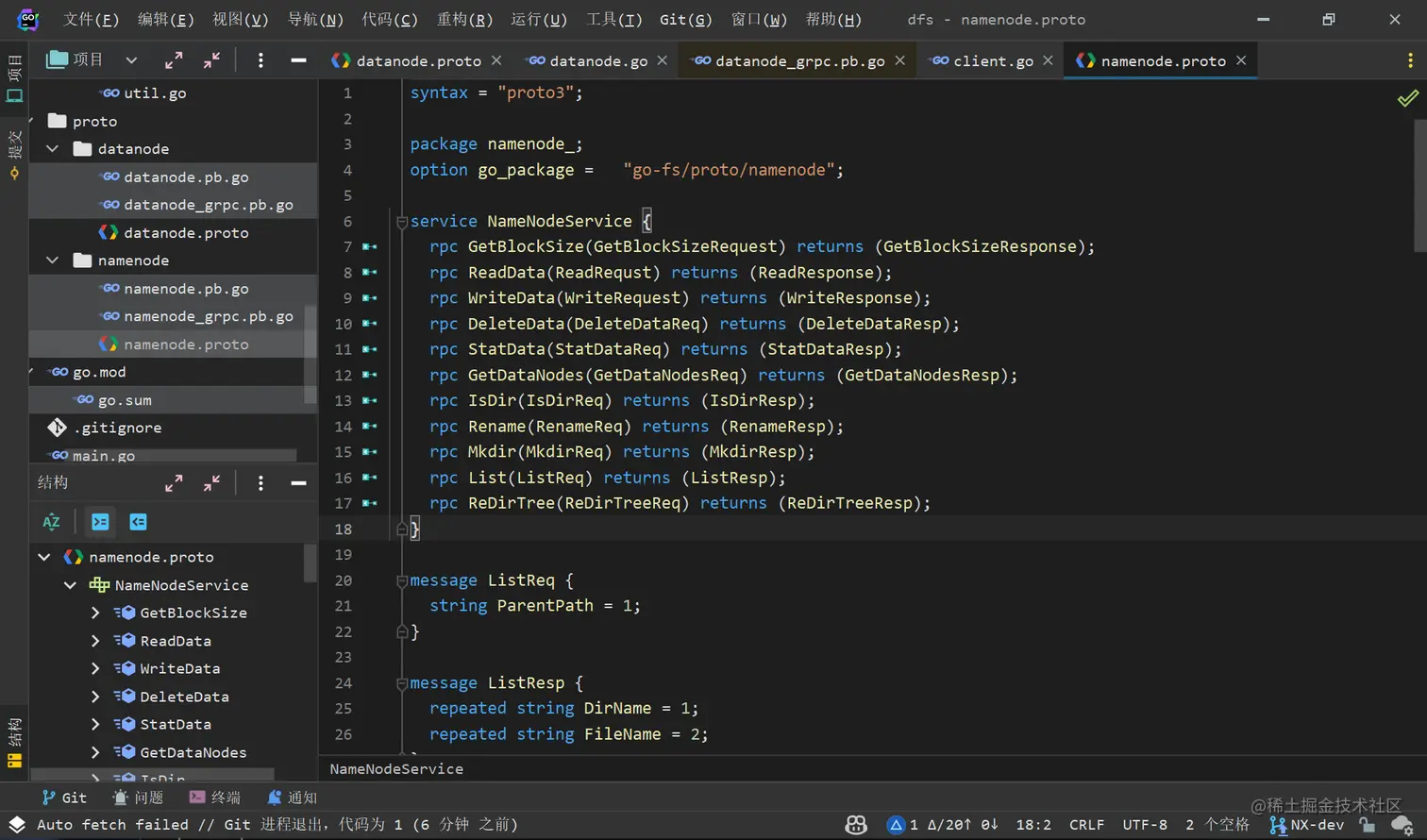
Task: Click gutter implementation icon on line 13
Action: [370, 401]
